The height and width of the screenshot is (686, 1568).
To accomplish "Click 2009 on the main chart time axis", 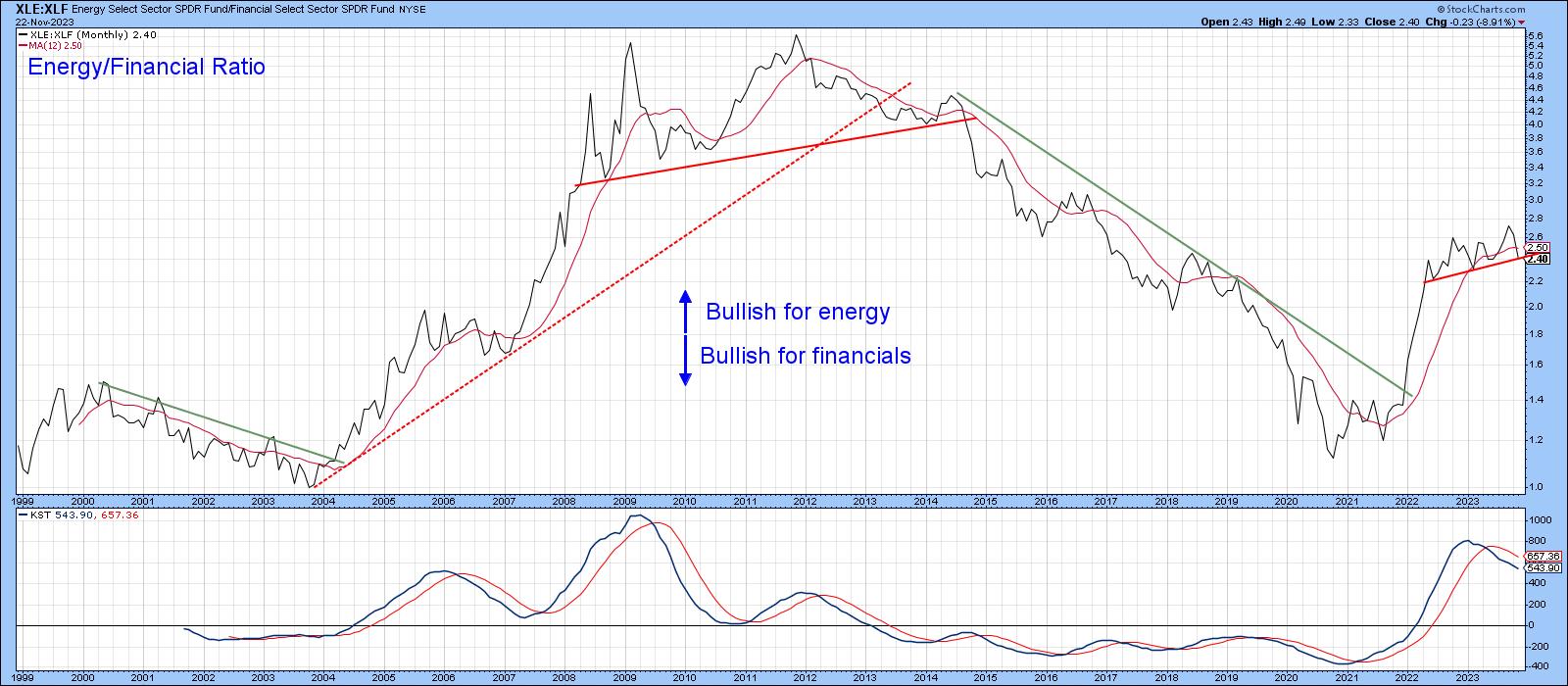I will click(x=624, y=500).
